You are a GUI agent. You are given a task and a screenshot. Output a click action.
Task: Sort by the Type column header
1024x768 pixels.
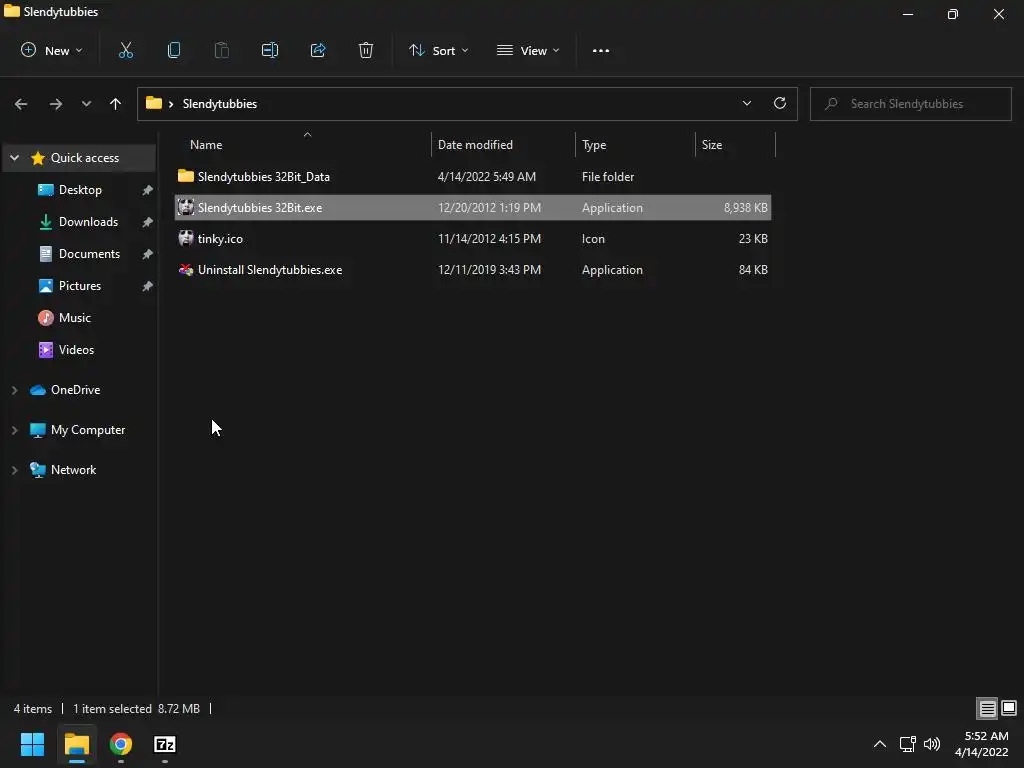tap(594, 145)
